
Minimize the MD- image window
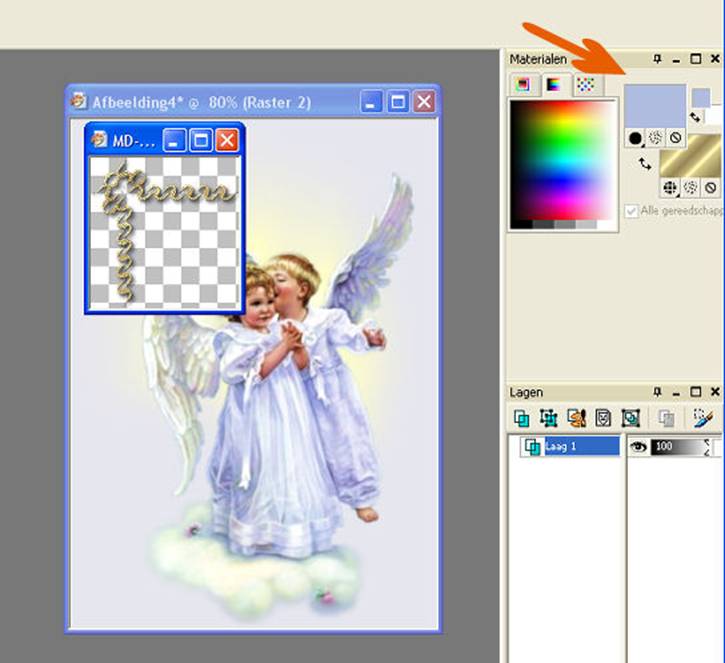coord(174,140)
